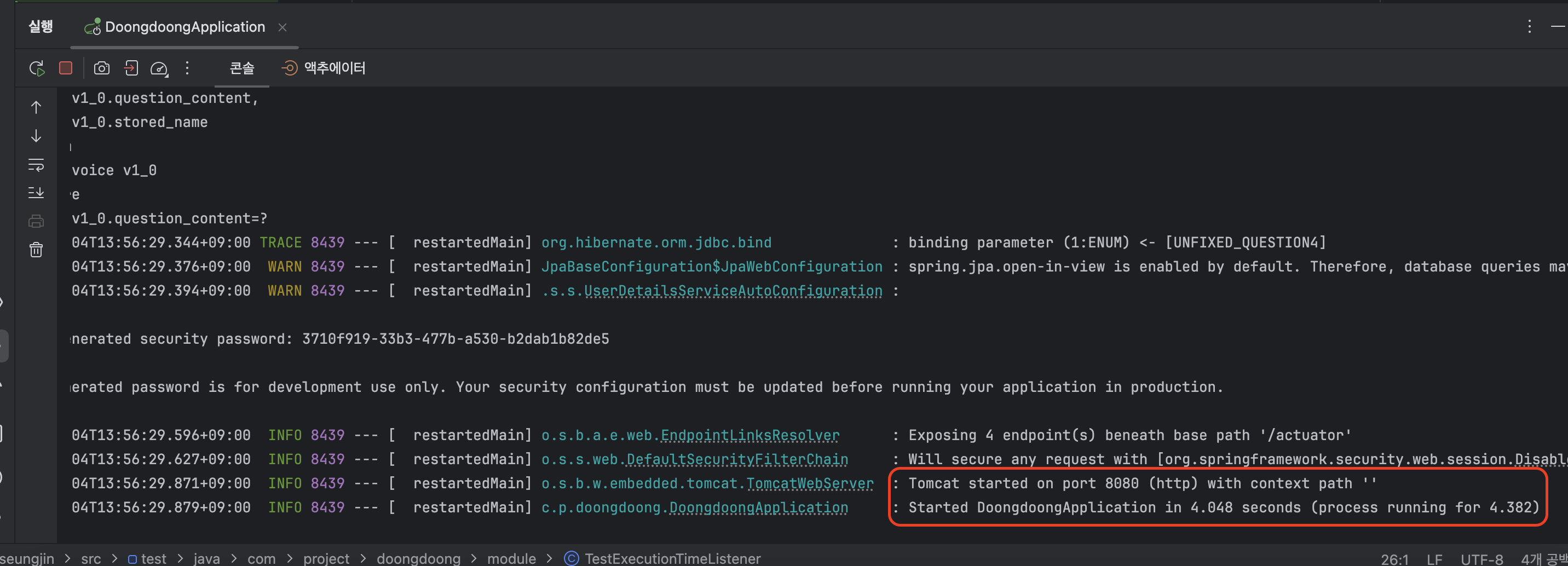The height and width of the screenshot is (566, 1568).
Task: Toggle soft-wrap in console
Action: tap(37, 164)
